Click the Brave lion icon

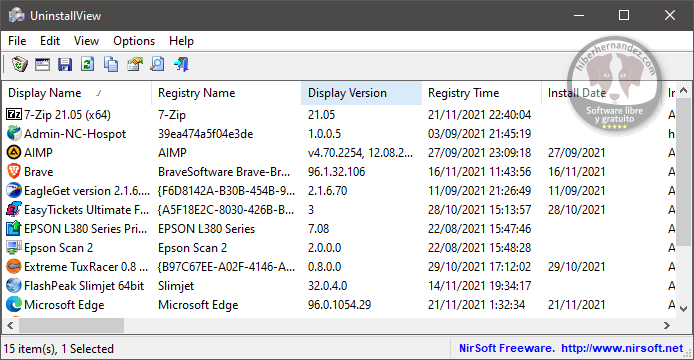14,171
